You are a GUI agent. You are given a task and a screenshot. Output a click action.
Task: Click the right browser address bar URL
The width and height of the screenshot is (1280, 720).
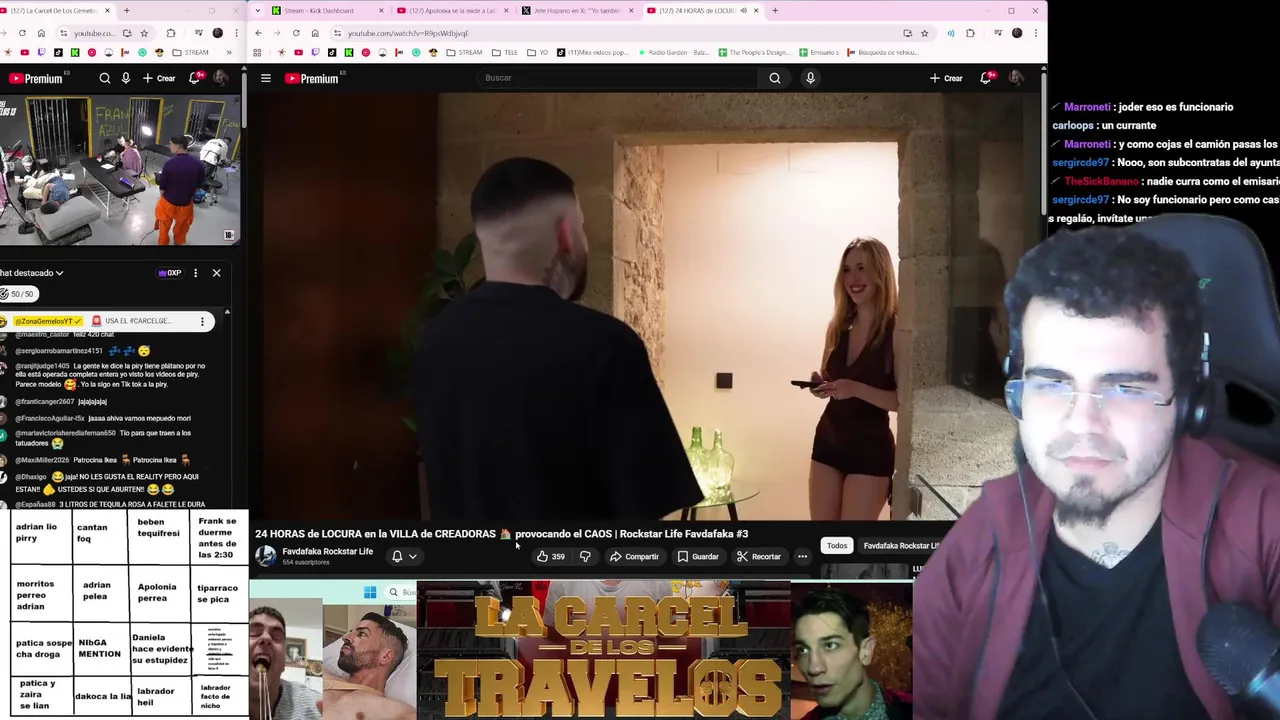click(408, 33)
